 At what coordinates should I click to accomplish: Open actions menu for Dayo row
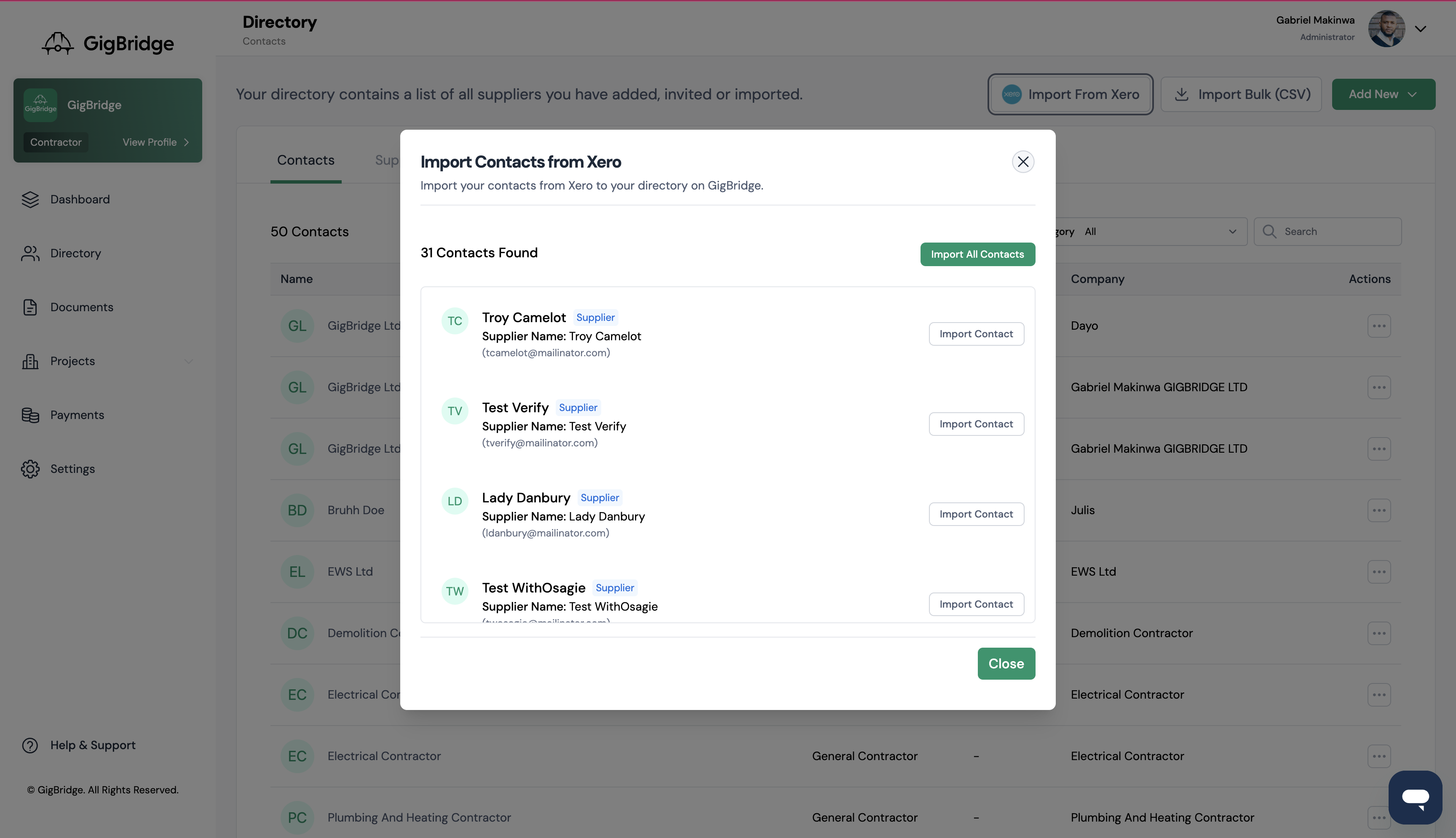tap(1379, 326)
